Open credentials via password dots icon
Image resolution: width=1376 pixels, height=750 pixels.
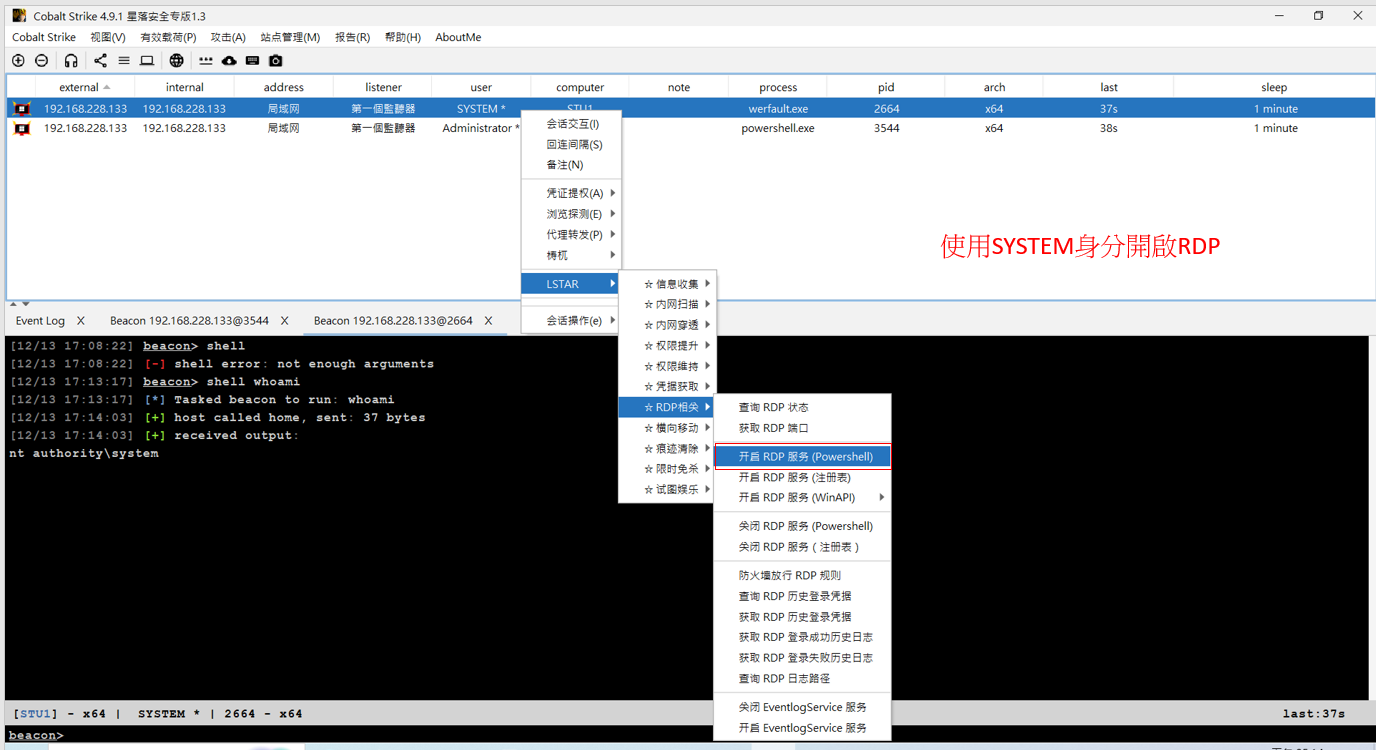click(x=206, y=61)
